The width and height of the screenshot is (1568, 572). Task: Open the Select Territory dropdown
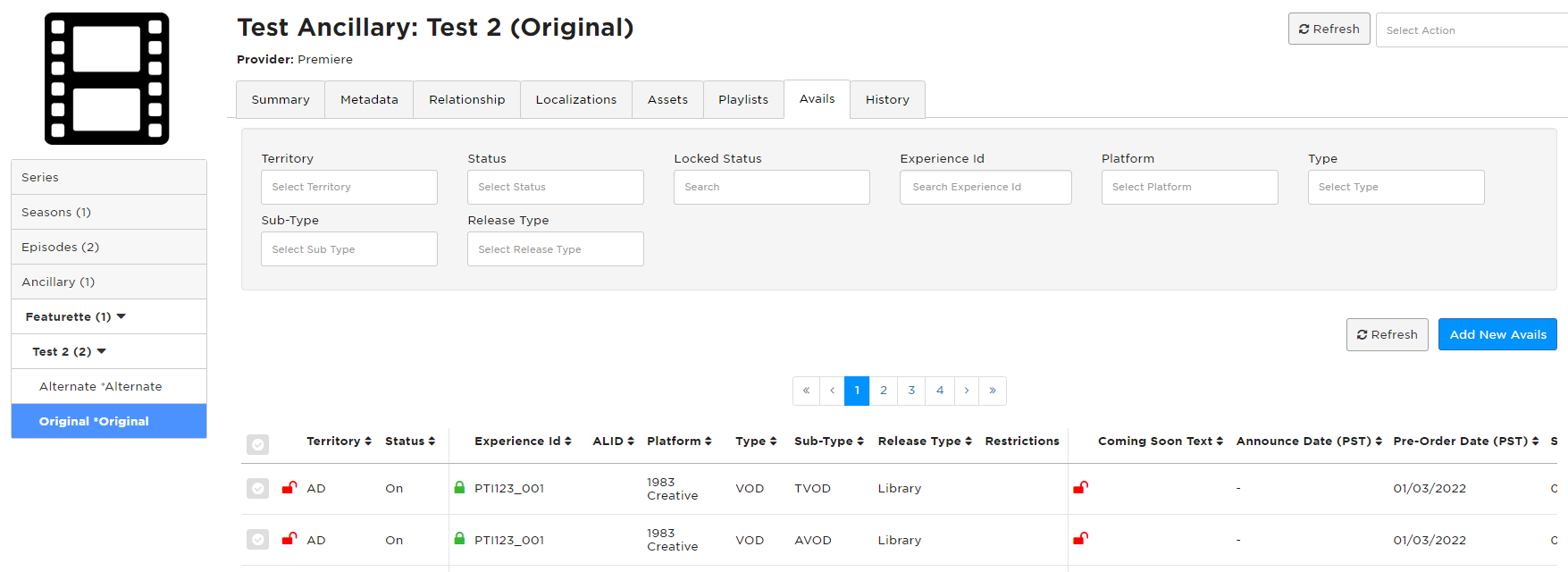(349, 187)
